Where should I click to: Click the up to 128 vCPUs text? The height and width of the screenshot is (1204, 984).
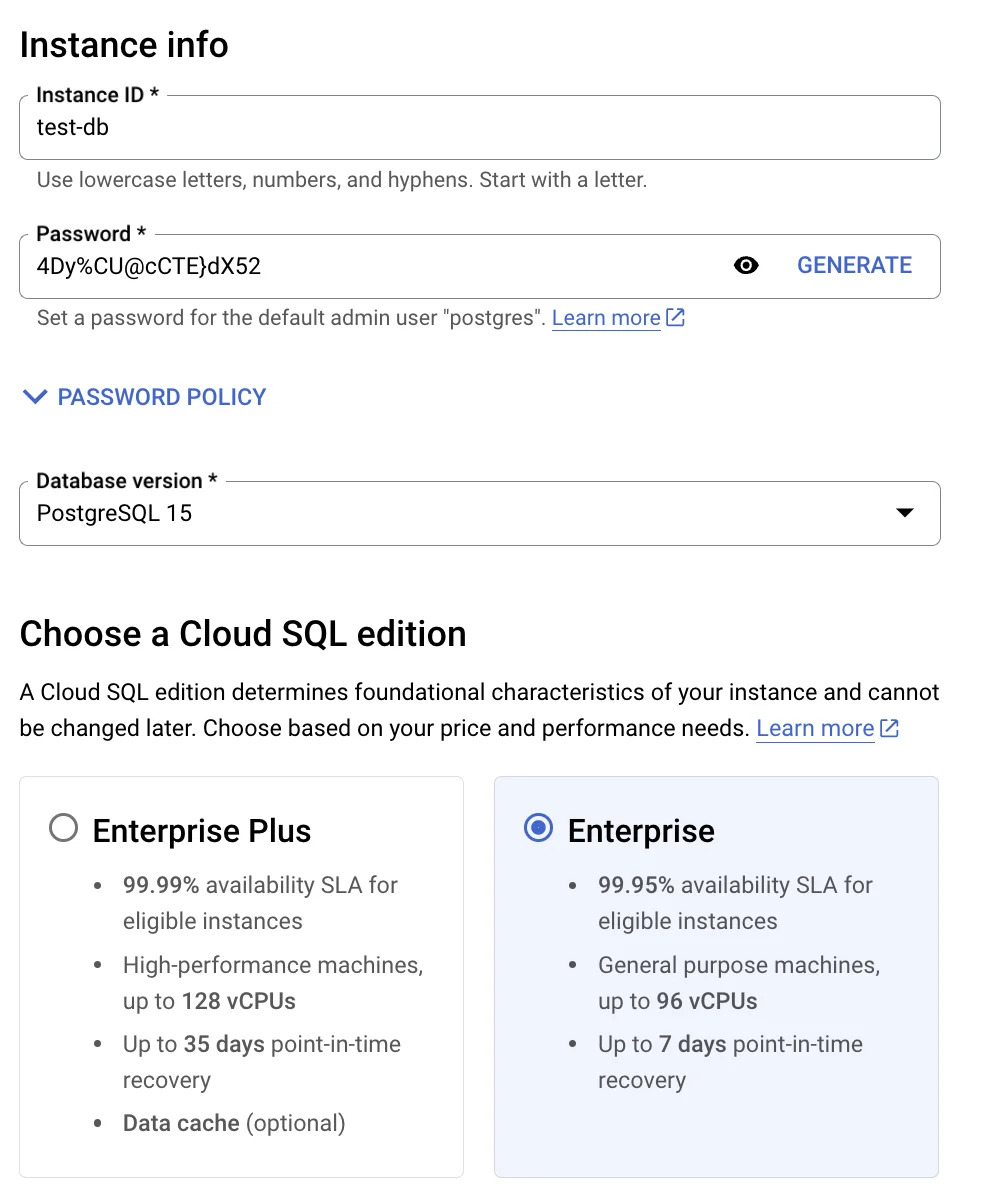(209, 1001)
